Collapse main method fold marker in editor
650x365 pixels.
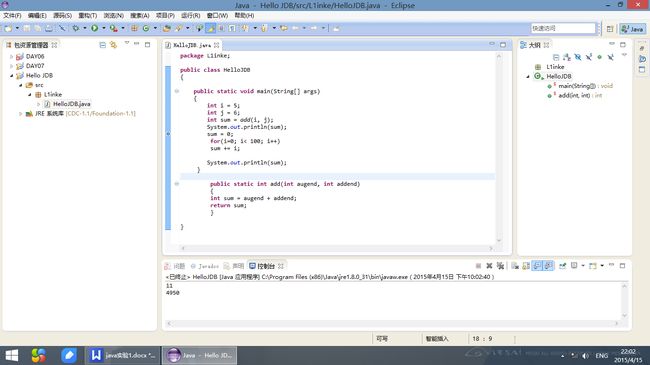pos(177,91)
